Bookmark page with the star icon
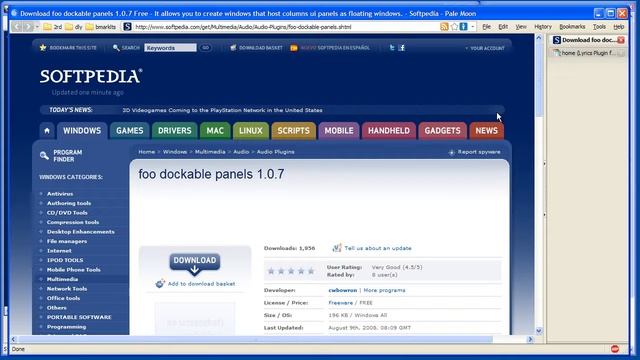The width and height of the screenshot is (640, 360). pyautogui.click(x=454, y=27)
